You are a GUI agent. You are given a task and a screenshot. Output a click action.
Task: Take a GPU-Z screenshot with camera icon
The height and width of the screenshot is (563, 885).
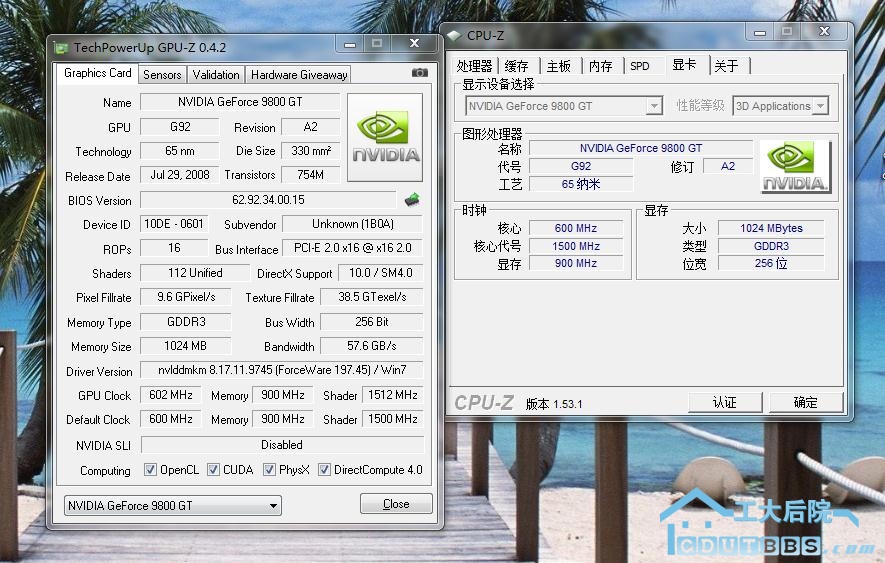419,72
